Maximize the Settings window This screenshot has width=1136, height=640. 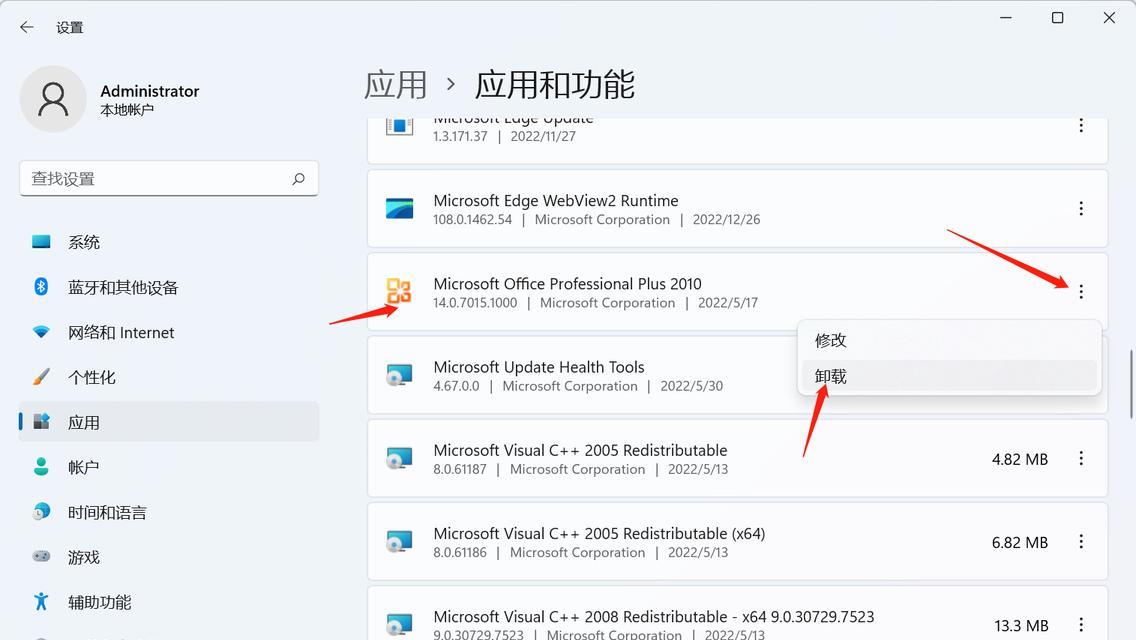[1058, 17]
